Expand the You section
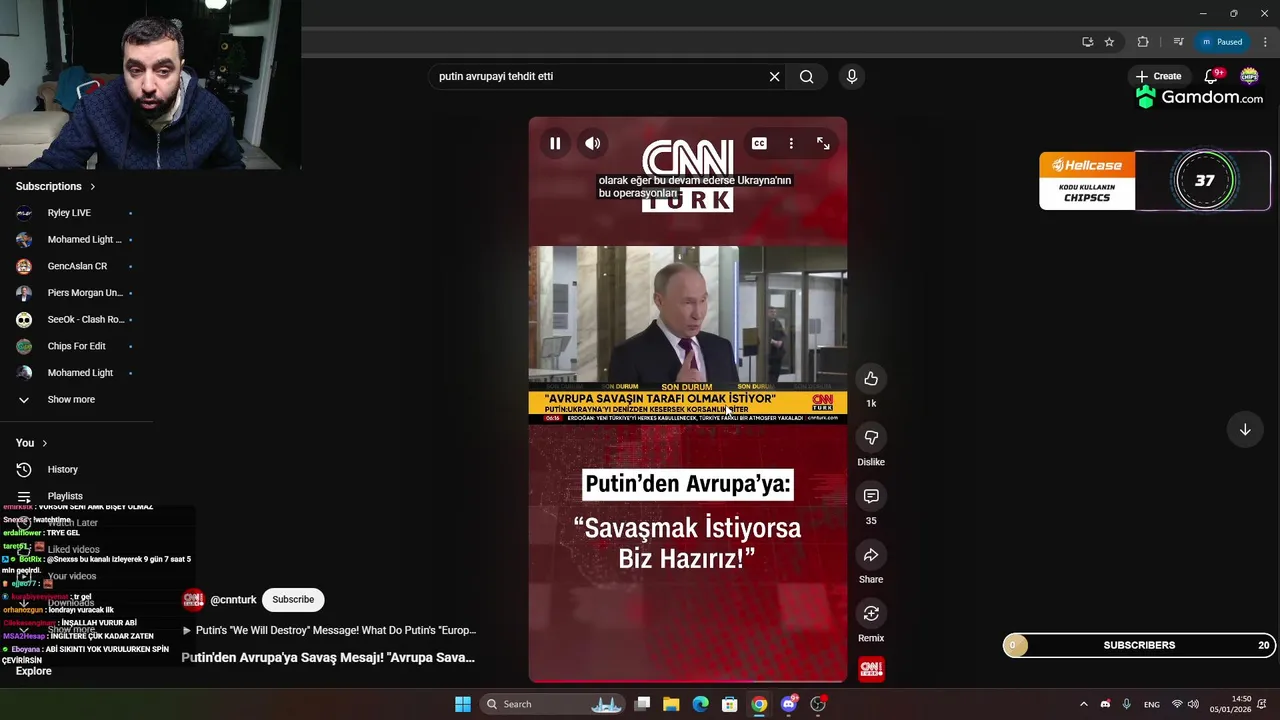 (32, 443)
